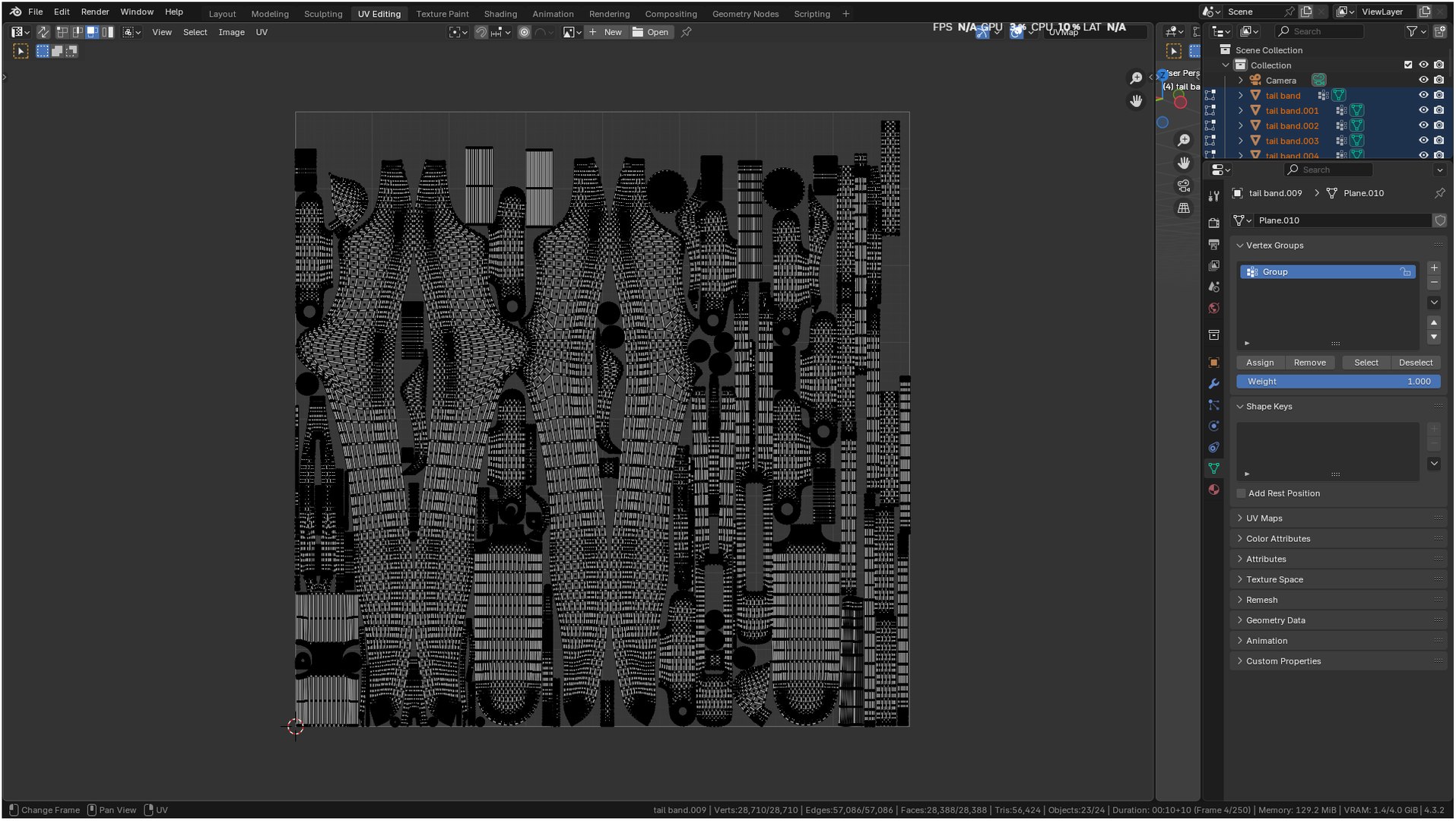
Task: Adjust the Weight slider
Action: pos(1338,382)
